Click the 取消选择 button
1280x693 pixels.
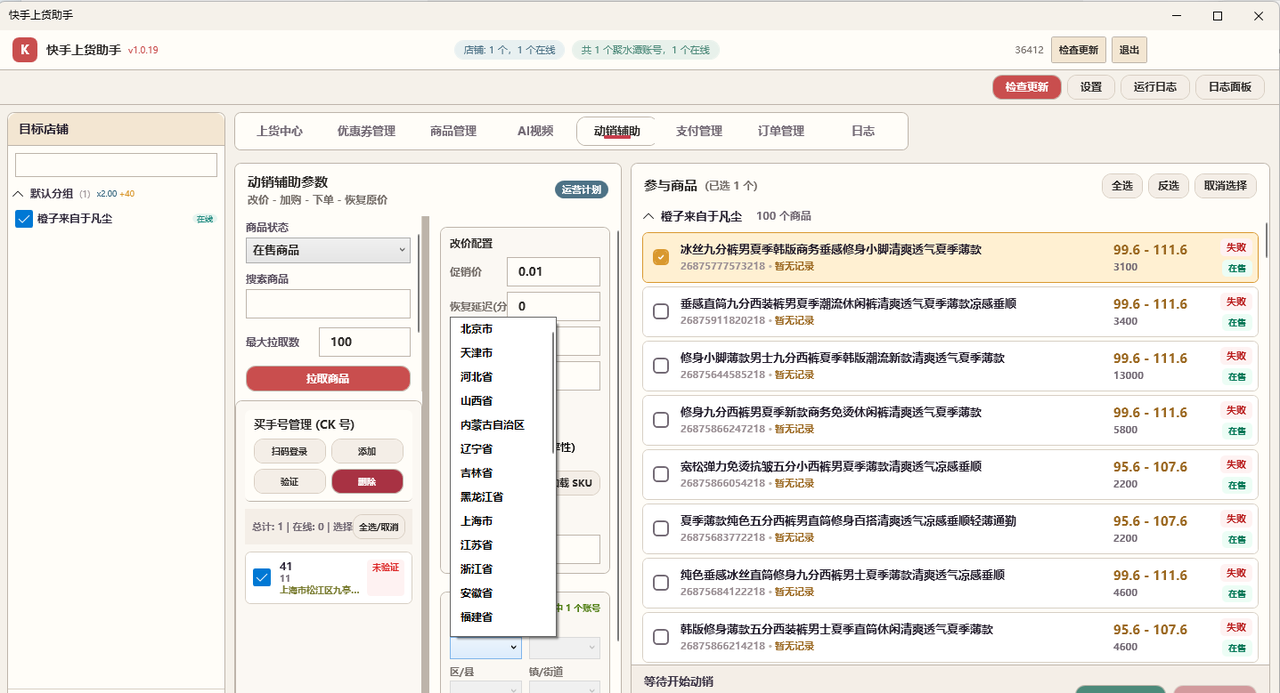[x=1225, y=186]
